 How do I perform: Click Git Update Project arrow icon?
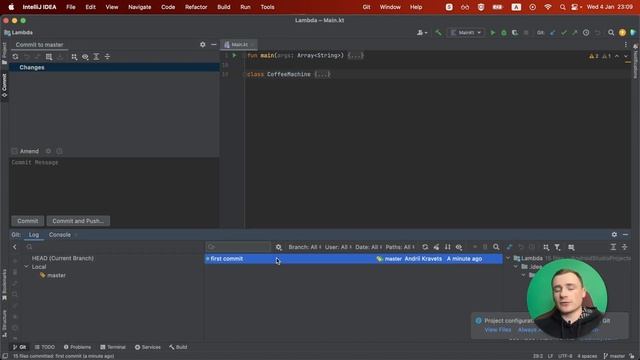[553, 33]
